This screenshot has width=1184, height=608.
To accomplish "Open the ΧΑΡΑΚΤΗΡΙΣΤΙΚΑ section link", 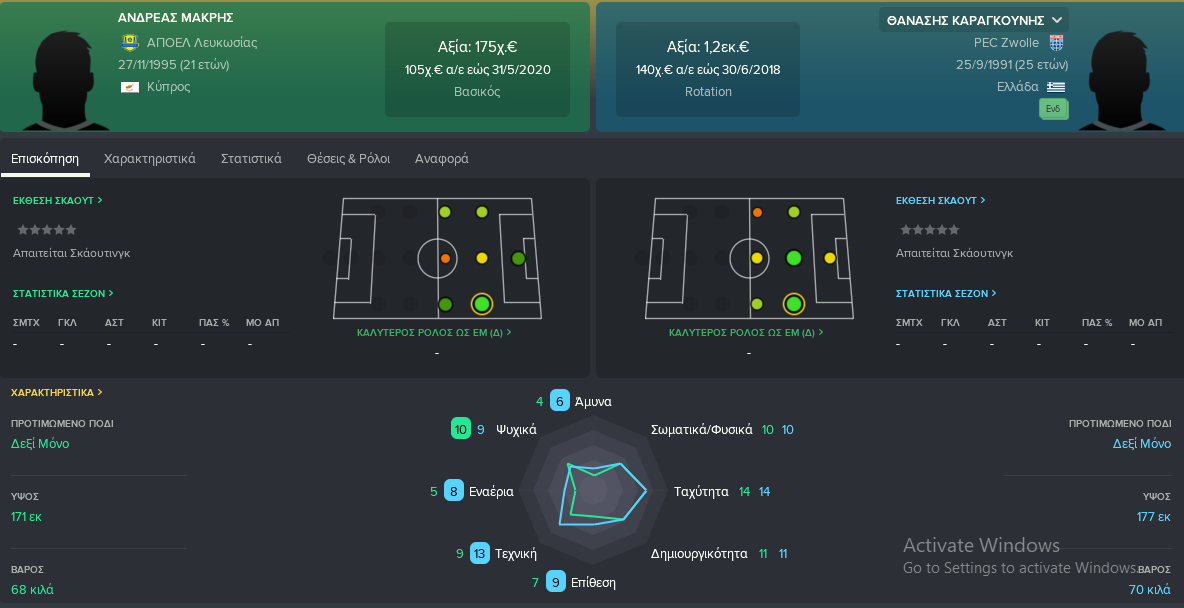I will point(57,393).
